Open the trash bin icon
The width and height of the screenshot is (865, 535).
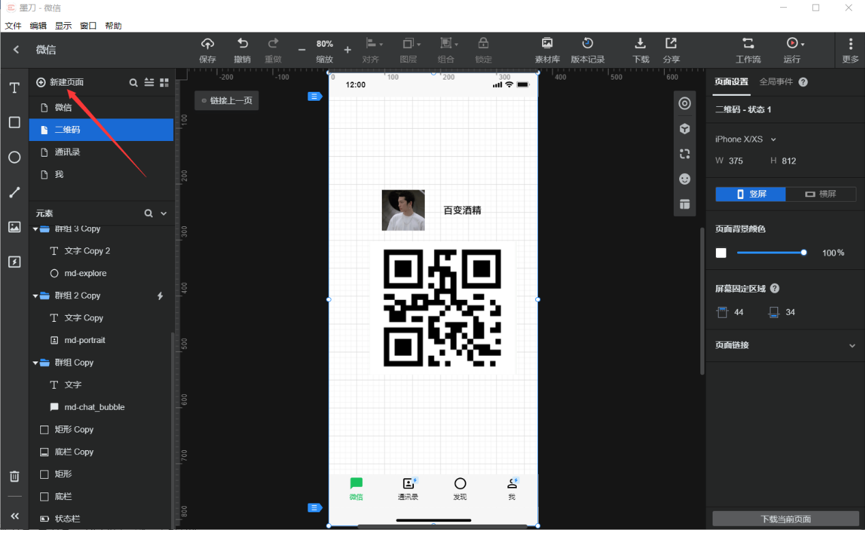[14, 476]
